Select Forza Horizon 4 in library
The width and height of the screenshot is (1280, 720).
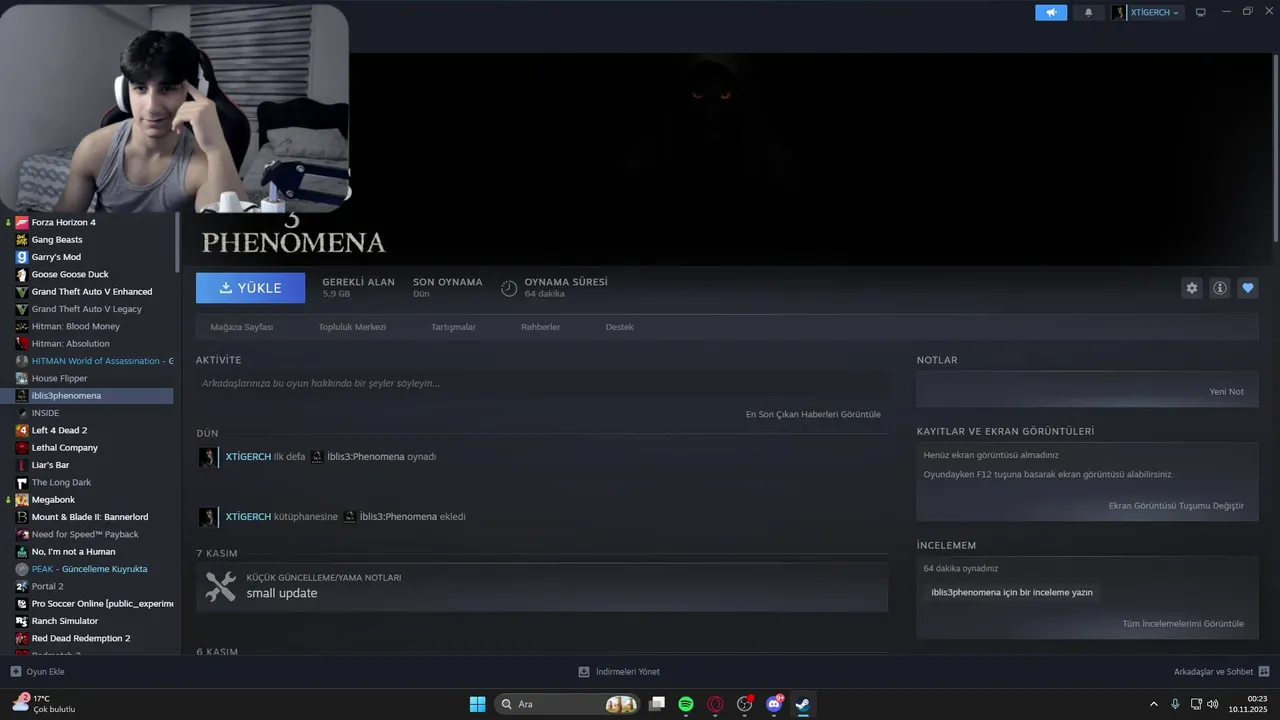click(x=63, y=222)
